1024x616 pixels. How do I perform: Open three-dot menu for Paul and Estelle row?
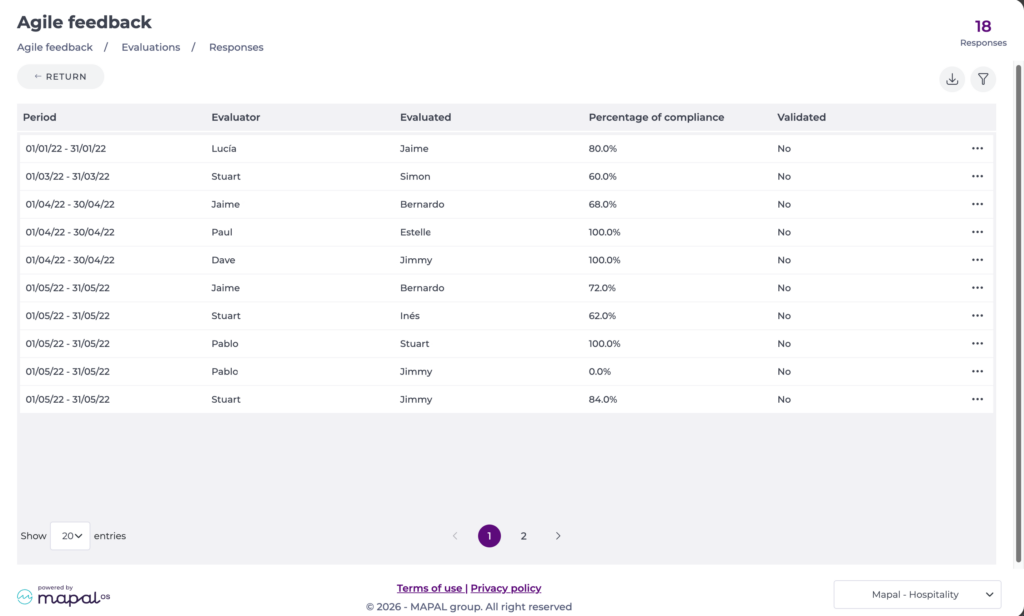point(977,232)
